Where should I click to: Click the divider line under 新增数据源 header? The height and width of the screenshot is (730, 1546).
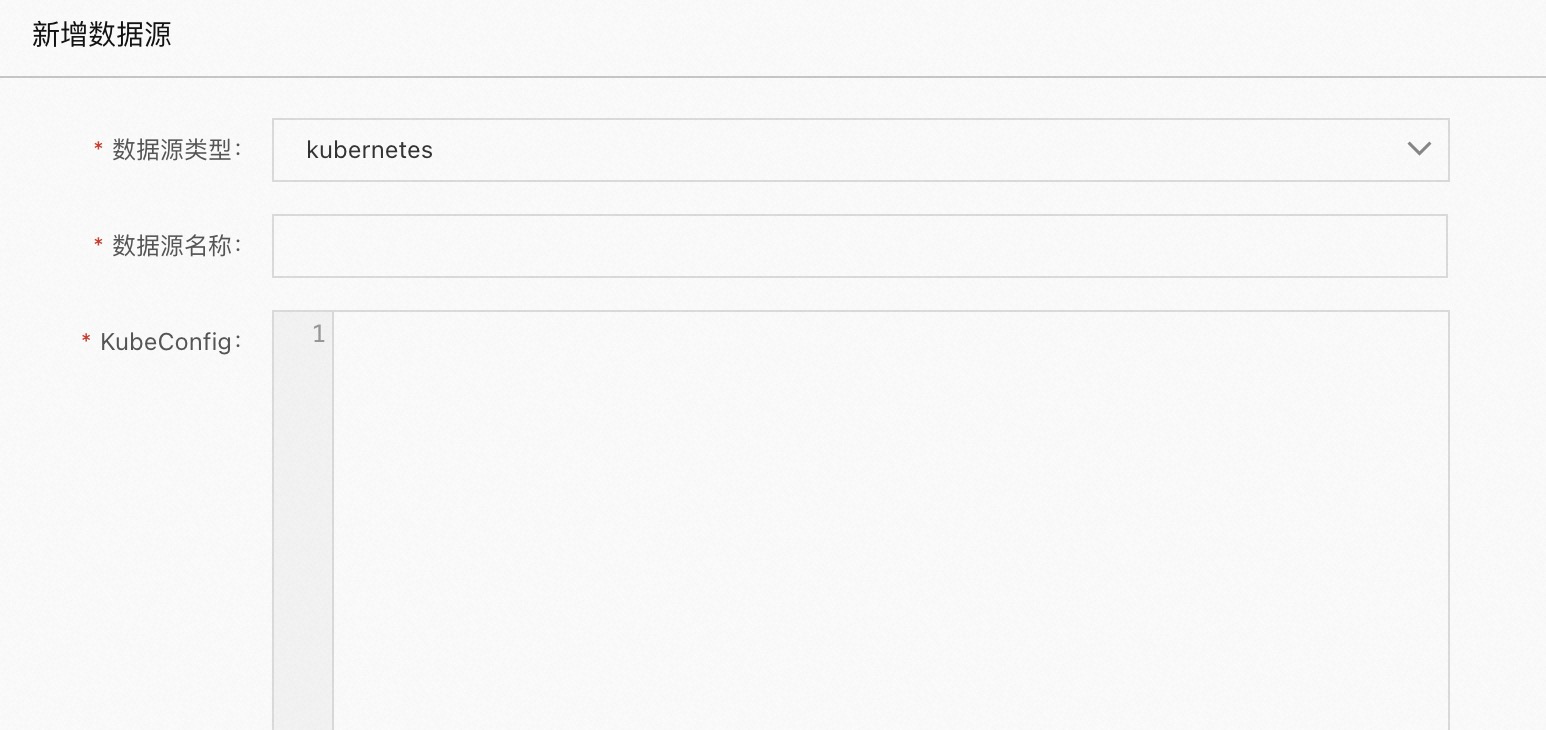tap(773, 76)
